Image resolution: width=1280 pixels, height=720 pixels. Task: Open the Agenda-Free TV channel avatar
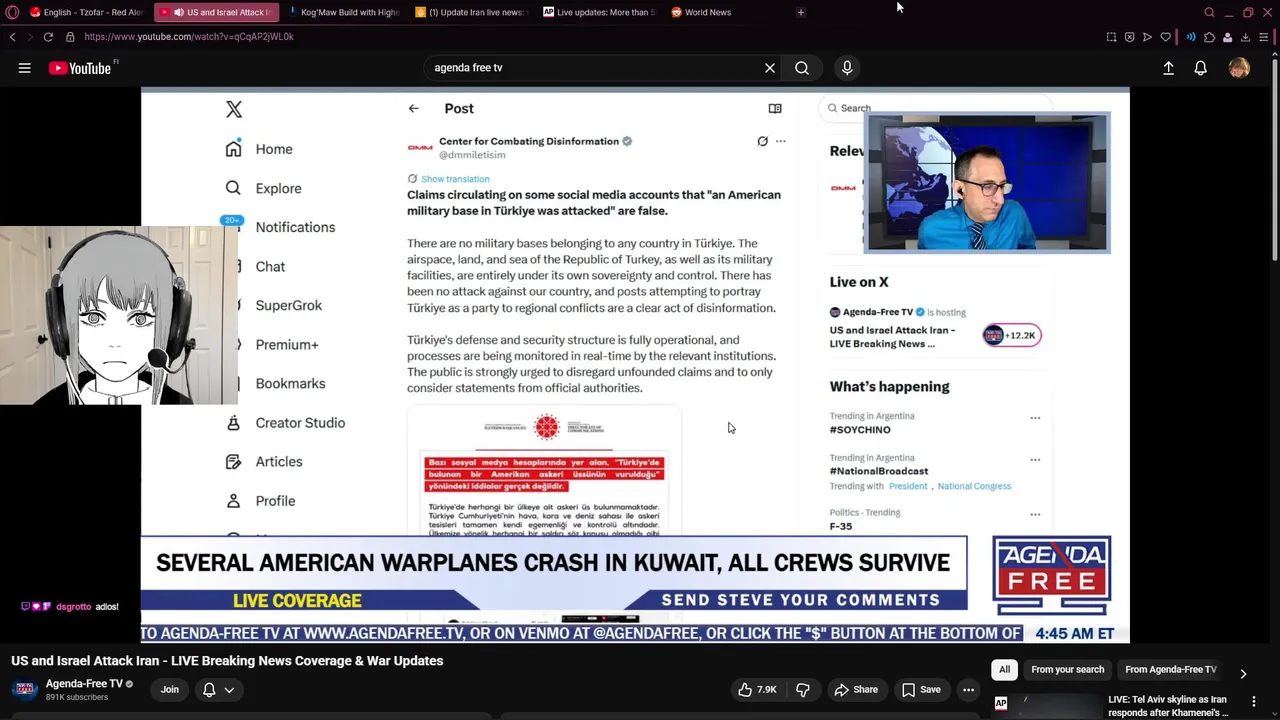tap(25, 689)
